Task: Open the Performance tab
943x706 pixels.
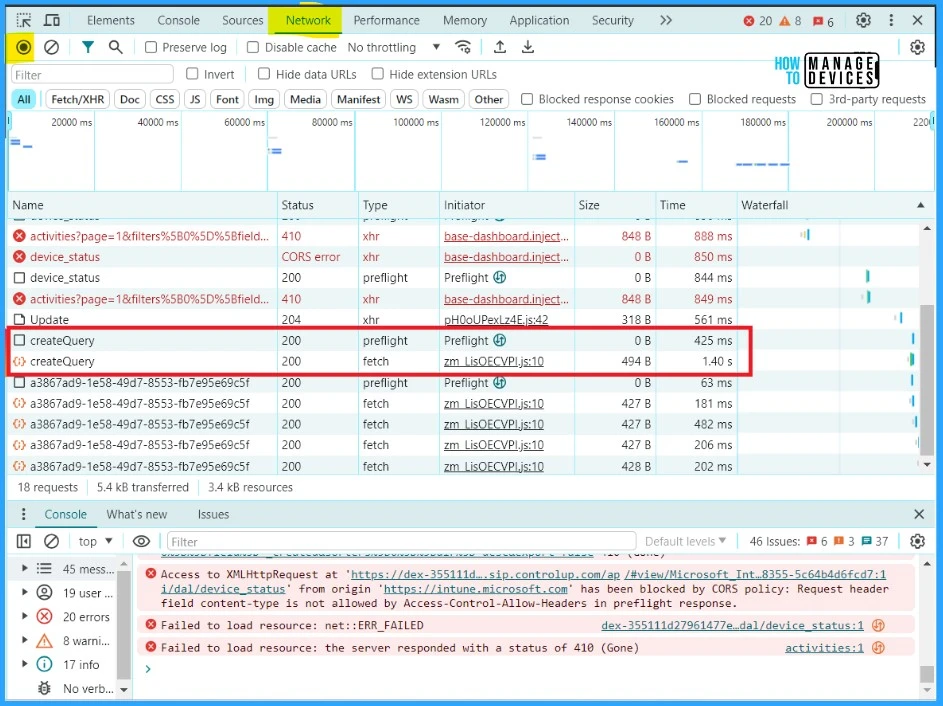Action: tap(387, 20)
